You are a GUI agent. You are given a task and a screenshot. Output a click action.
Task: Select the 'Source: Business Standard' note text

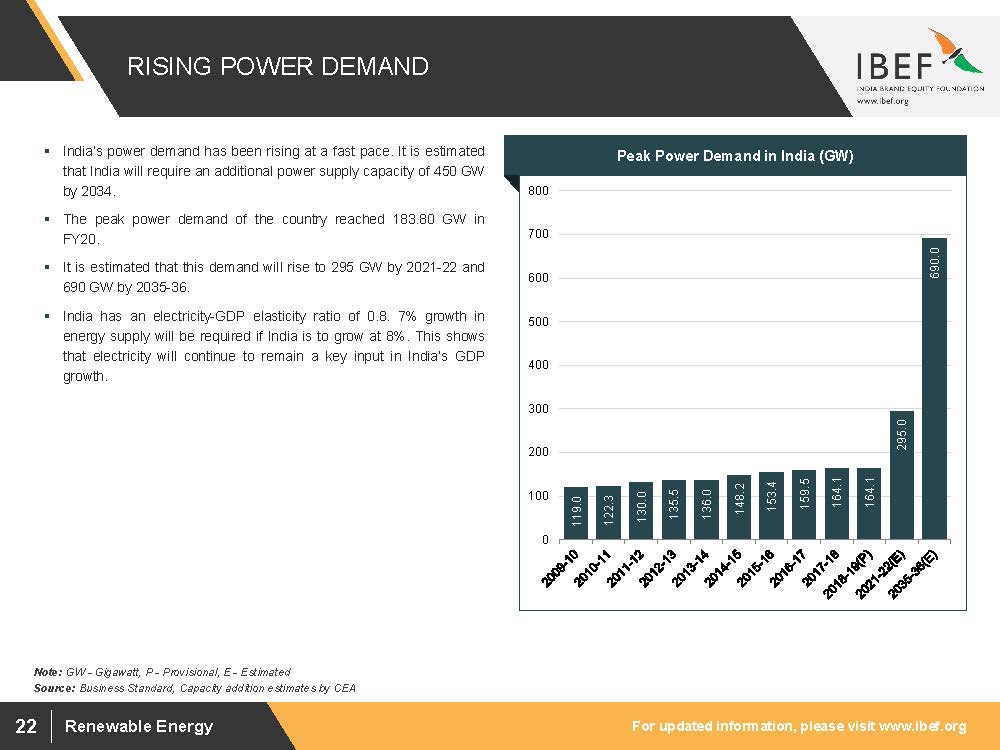(195, 688)
